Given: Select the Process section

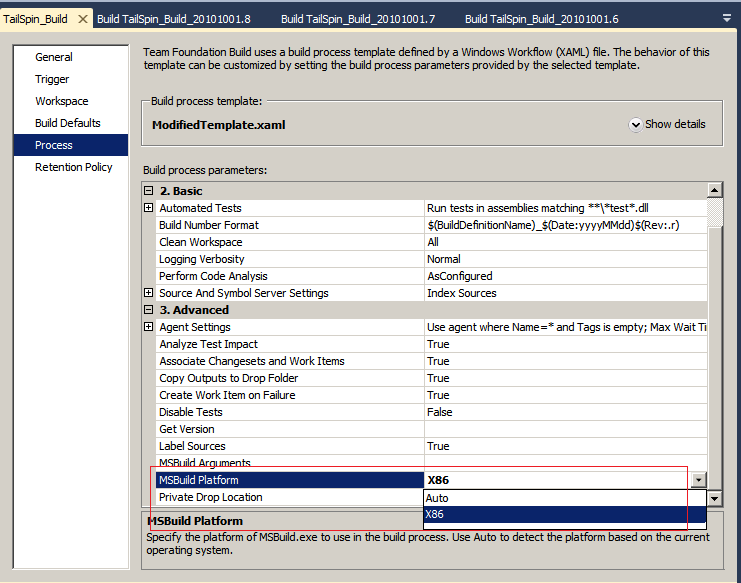Looking at the screenshot, I should 71,145.
